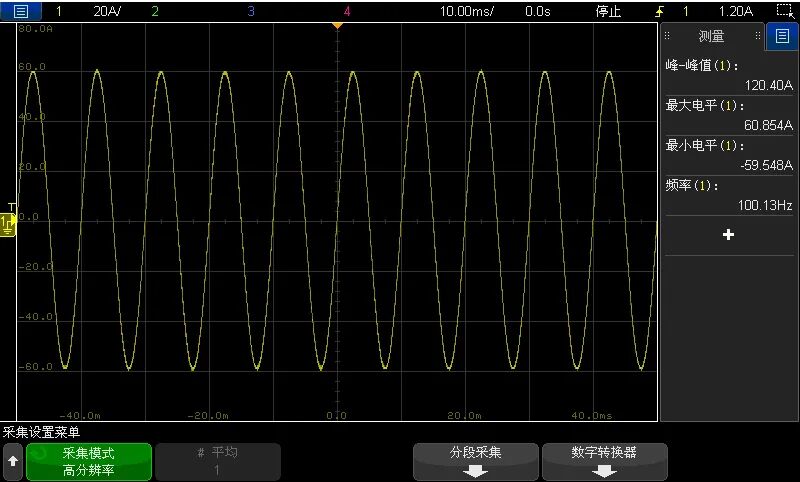
Task: Click the 停止 run status label
Action: [x=608, y=12]
